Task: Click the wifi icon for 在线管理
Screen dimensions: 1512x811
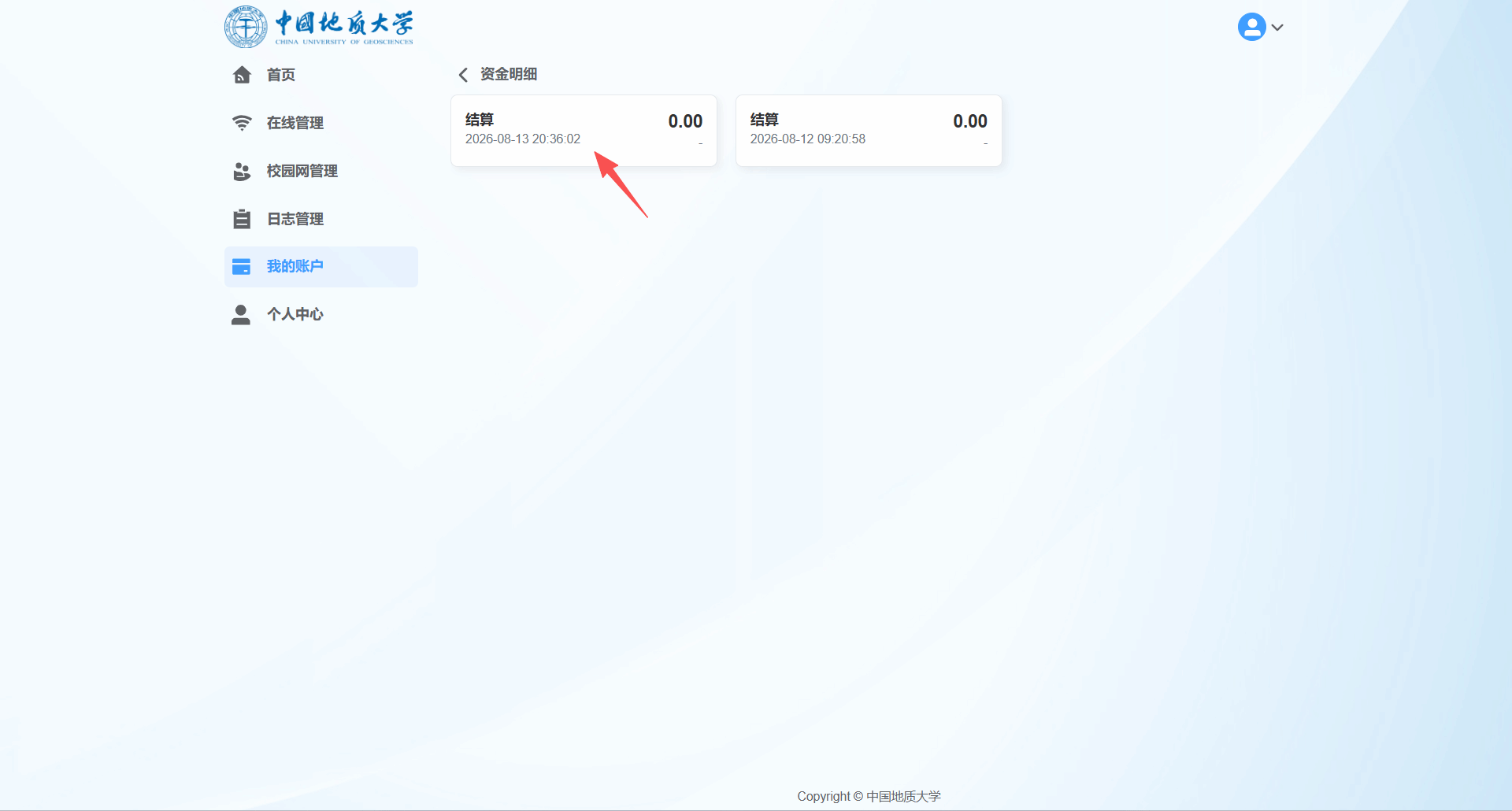Action: point(242,123)
